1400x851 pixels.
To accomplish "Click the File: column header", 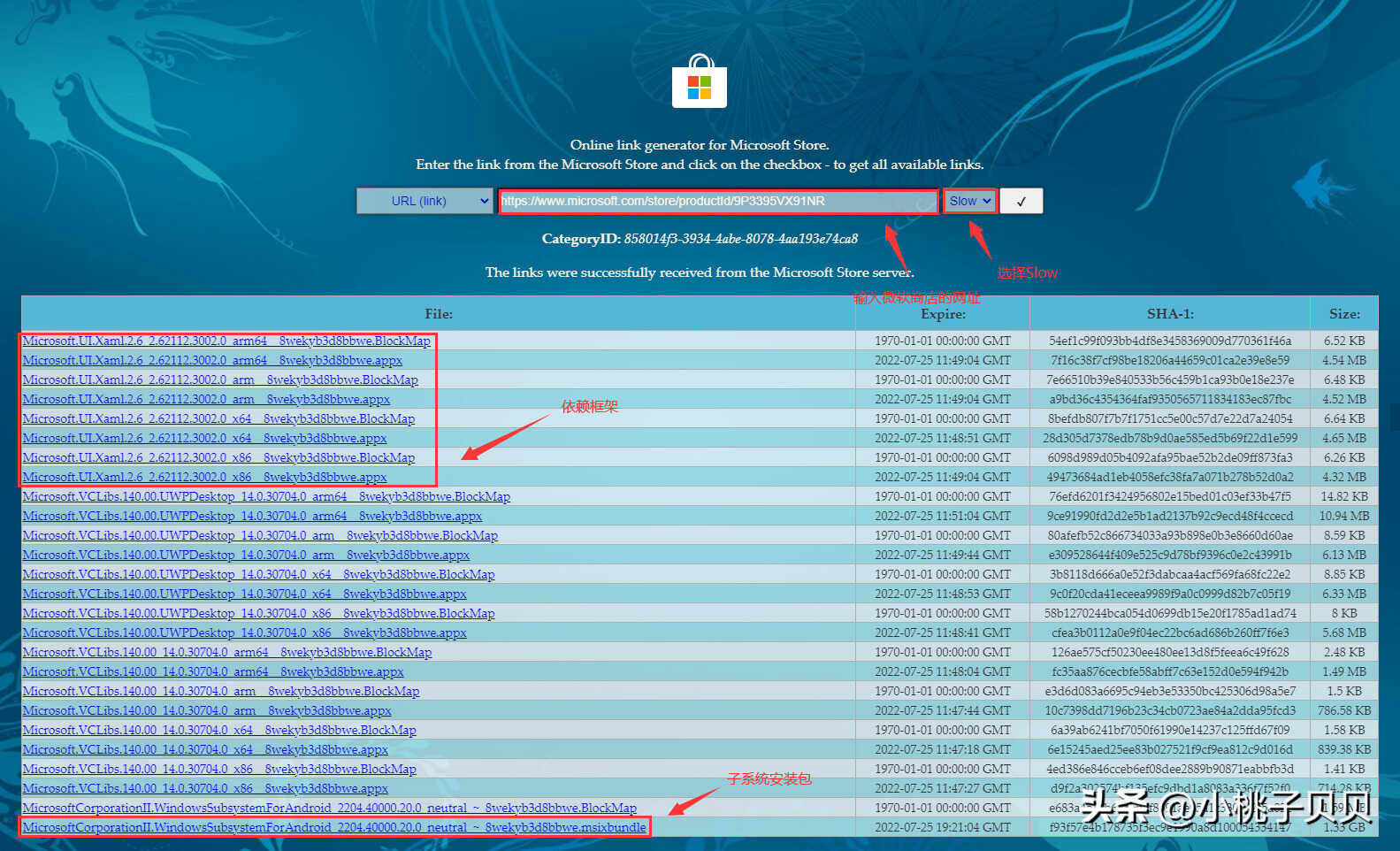I will tap(439, 314).
